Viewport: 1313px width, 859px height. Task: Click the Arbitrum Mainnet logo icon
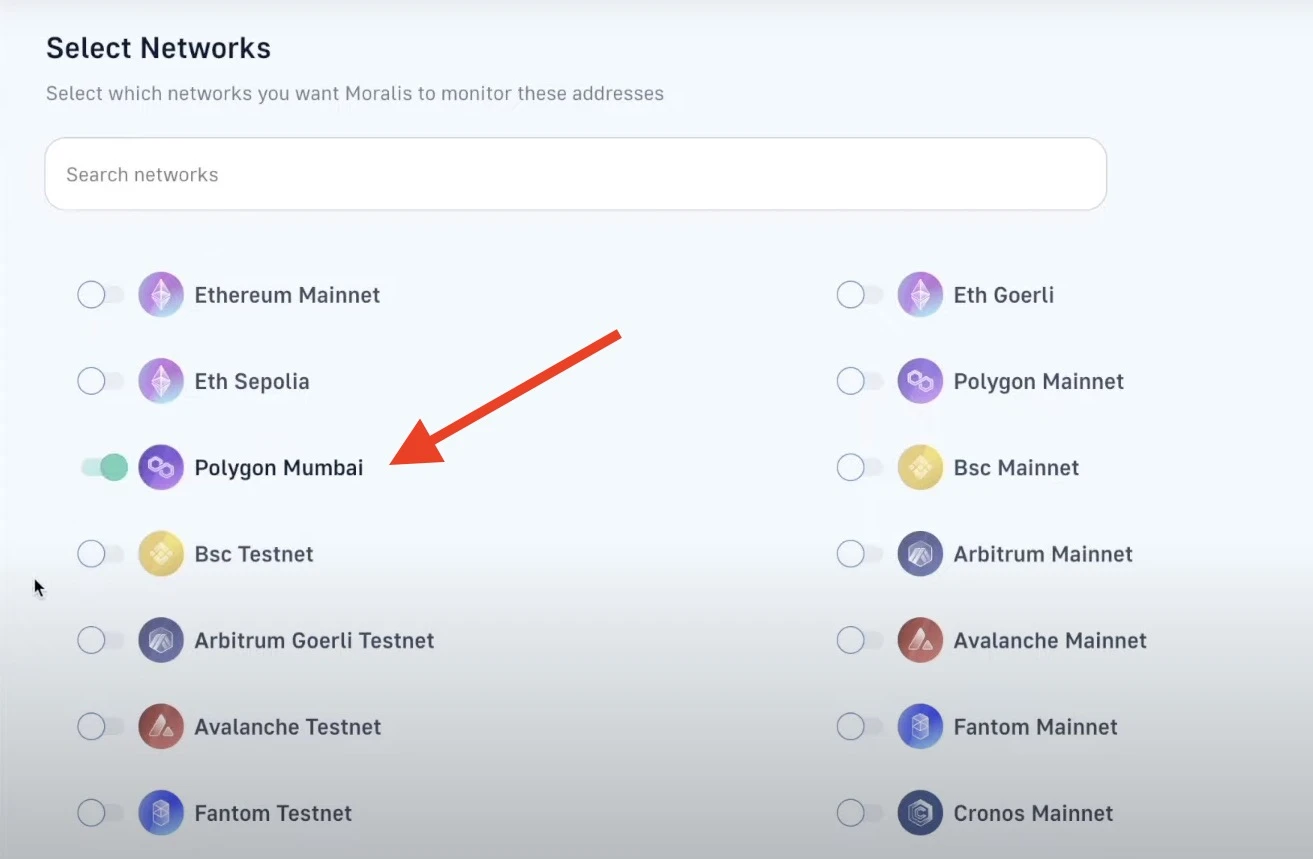920,554
